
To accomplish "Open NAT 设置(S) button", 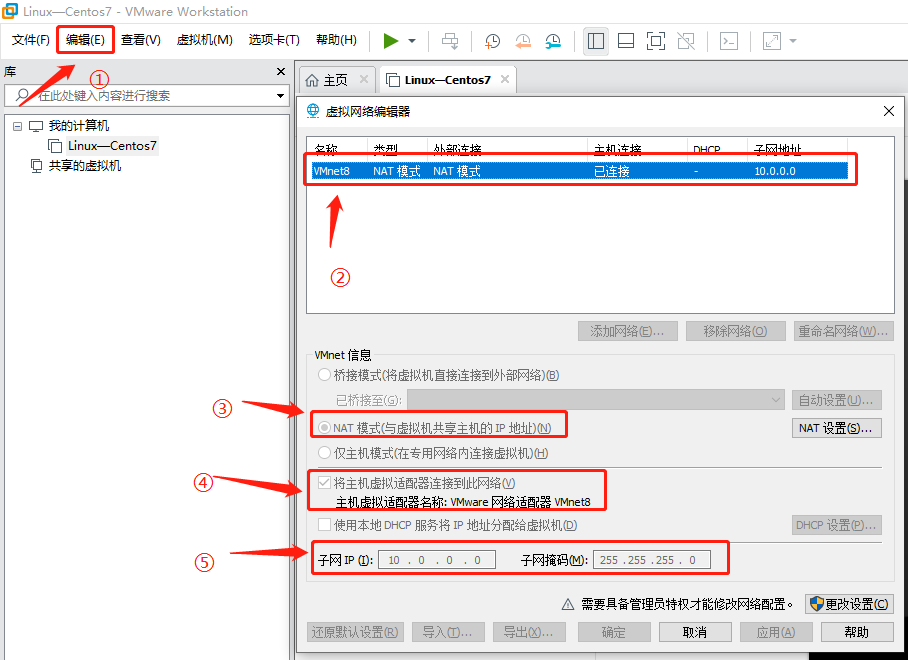I will (x=836, y=428).
